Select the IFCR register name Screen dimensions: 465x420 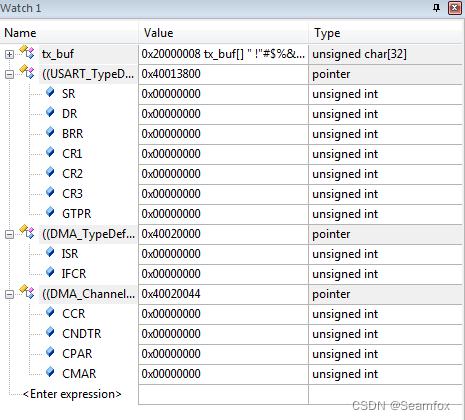pos(74,274)
